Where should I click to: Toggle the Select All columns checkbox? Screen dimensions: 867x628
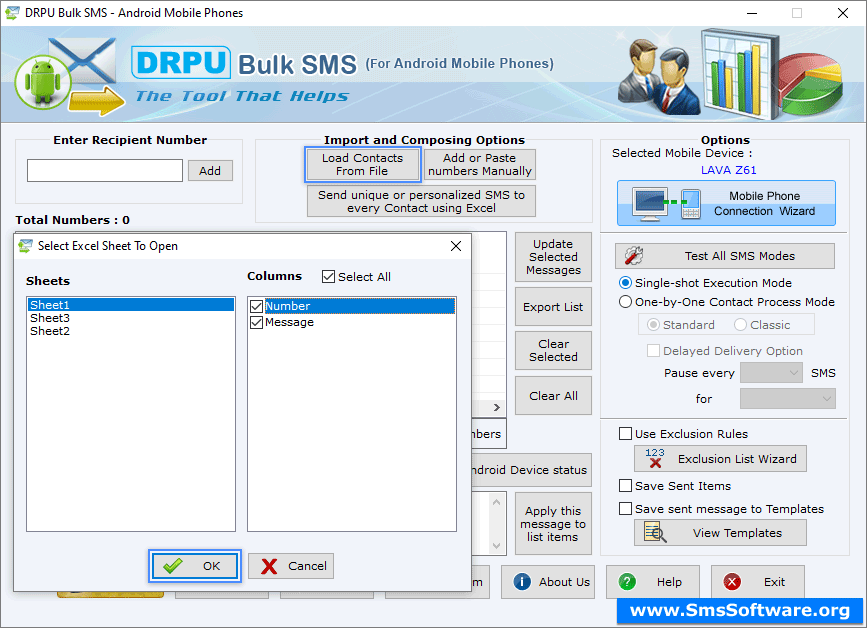[328, 276]
